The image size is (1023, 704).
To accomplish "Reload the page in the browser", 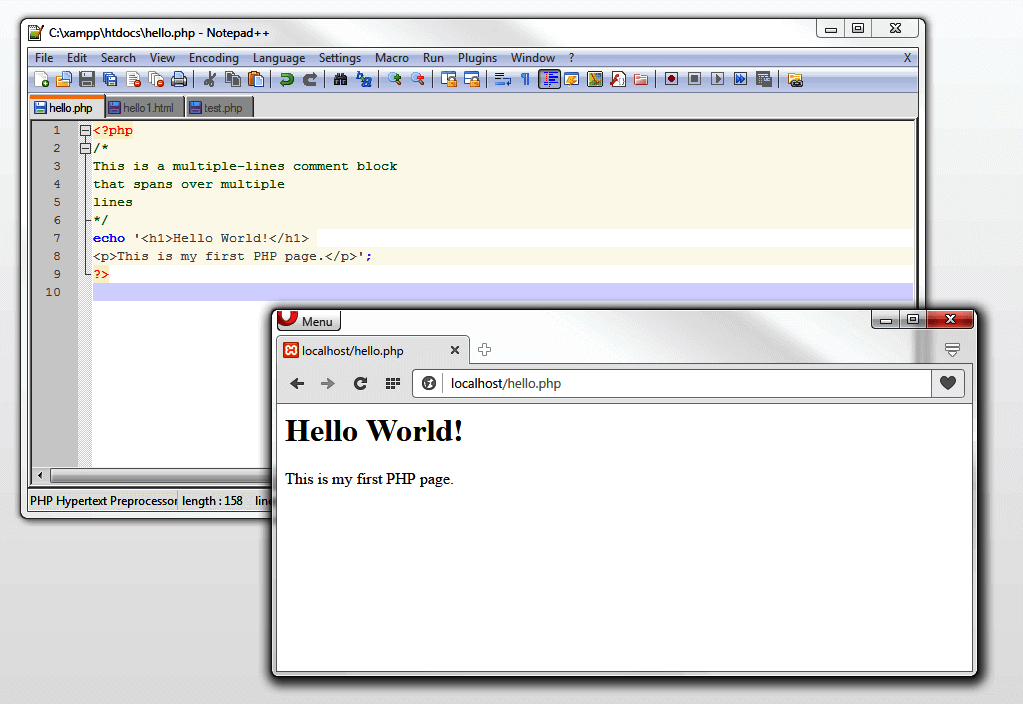I will click(360, 383).
